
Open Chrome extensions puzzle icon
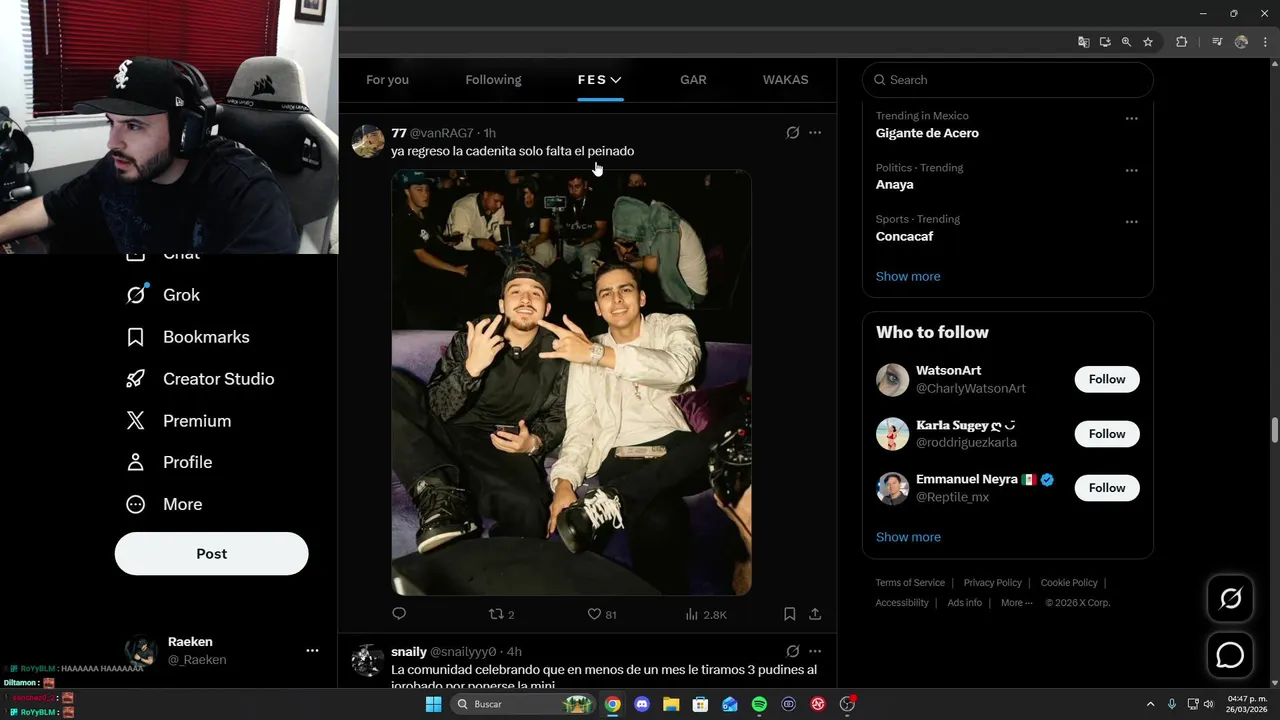1182,42
